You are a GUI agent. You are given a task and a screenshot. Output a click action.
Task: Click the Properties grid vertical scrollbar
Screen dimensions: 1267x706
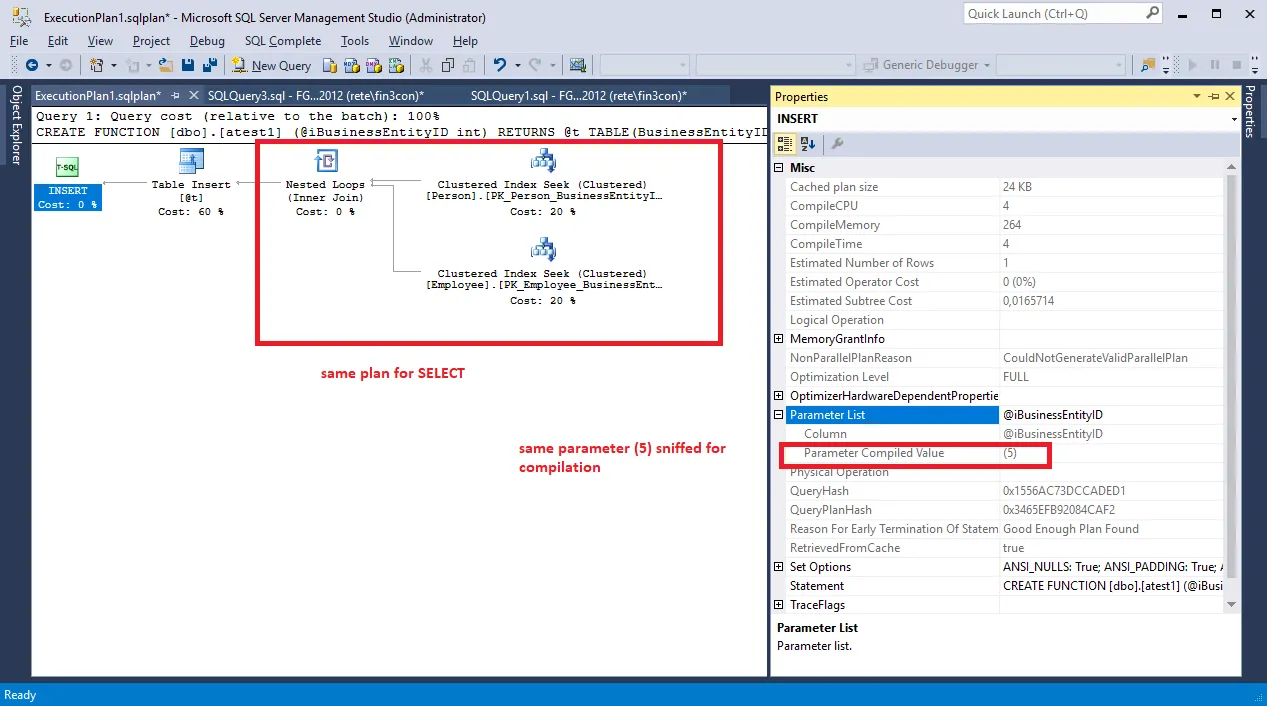coord(1233,386)
